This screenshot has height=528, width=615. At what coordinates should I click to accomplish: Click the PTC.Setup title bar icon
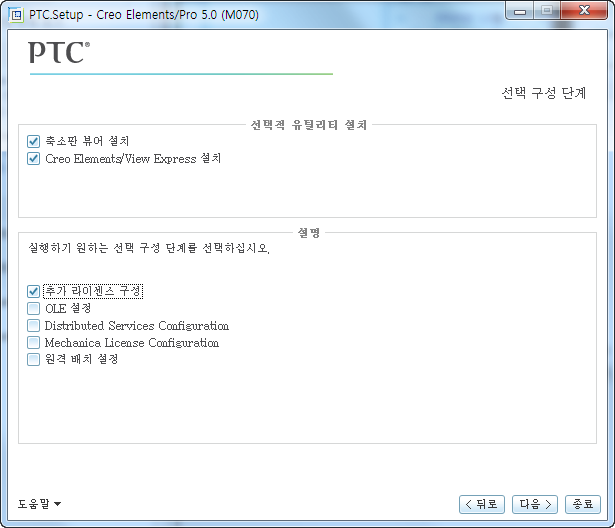pos(16,15)
